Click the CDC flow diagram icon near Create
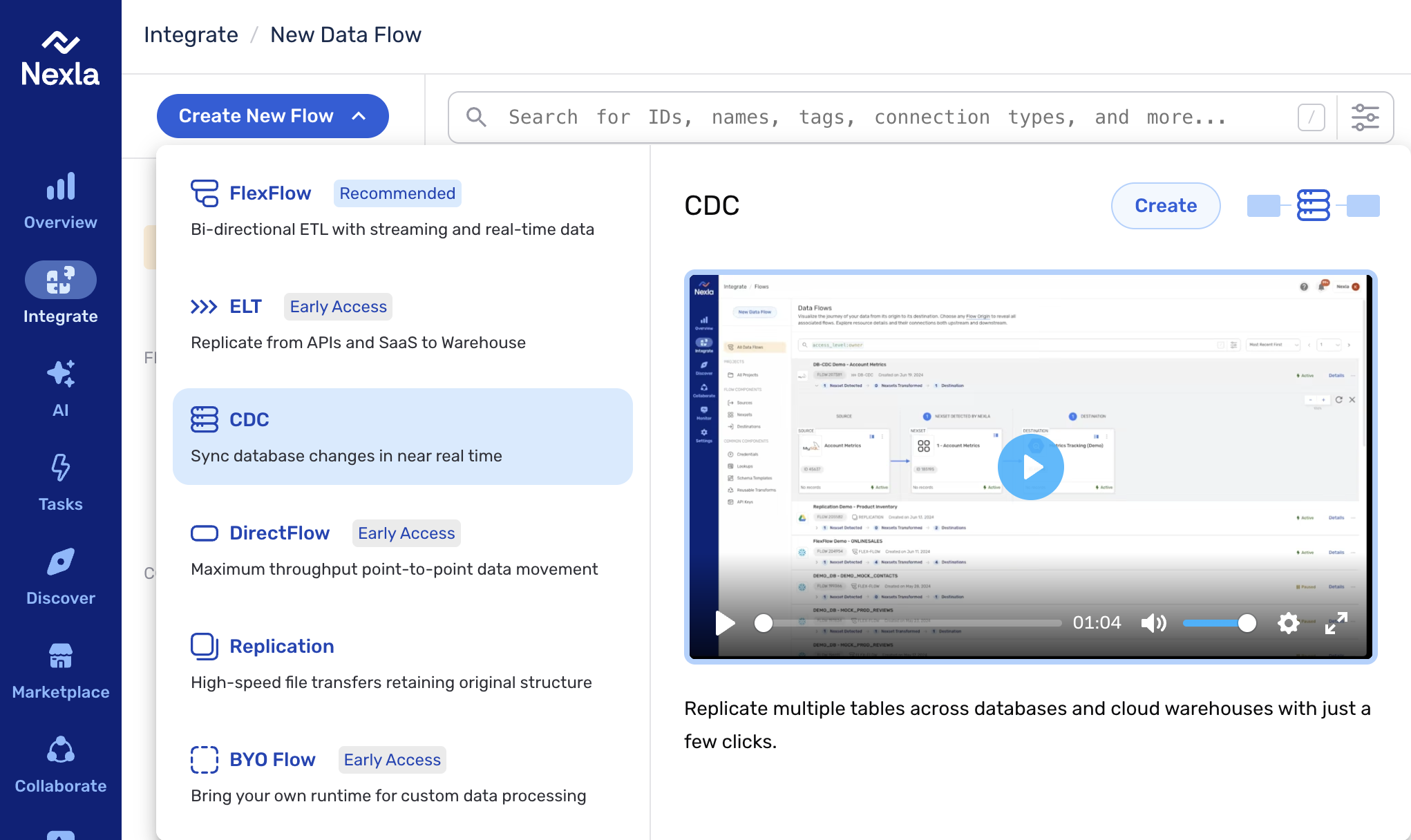 [x=1314, y=205]
